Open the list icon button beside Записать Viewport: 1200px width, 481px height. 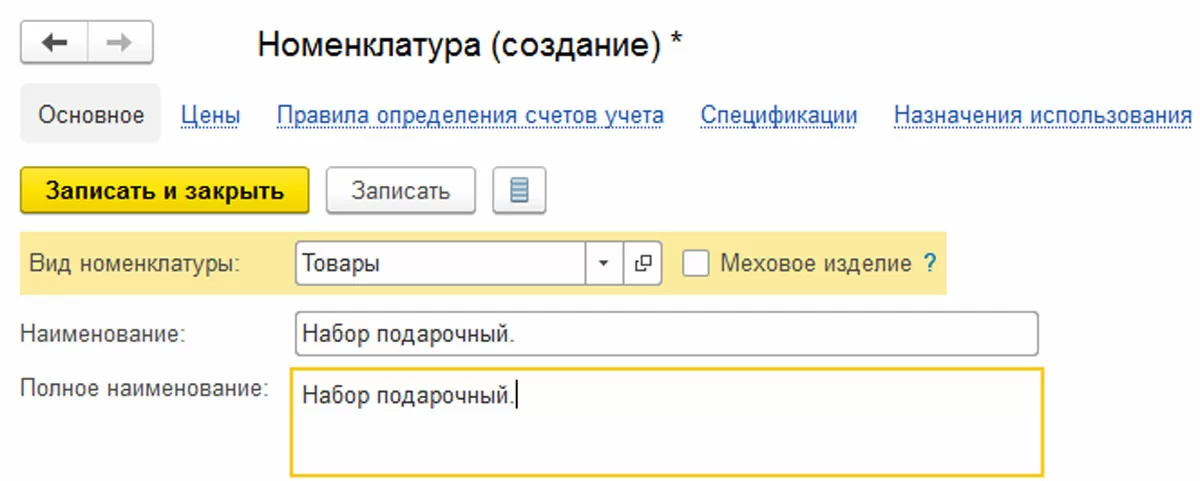pyautogui.click(x=519, y=190)
